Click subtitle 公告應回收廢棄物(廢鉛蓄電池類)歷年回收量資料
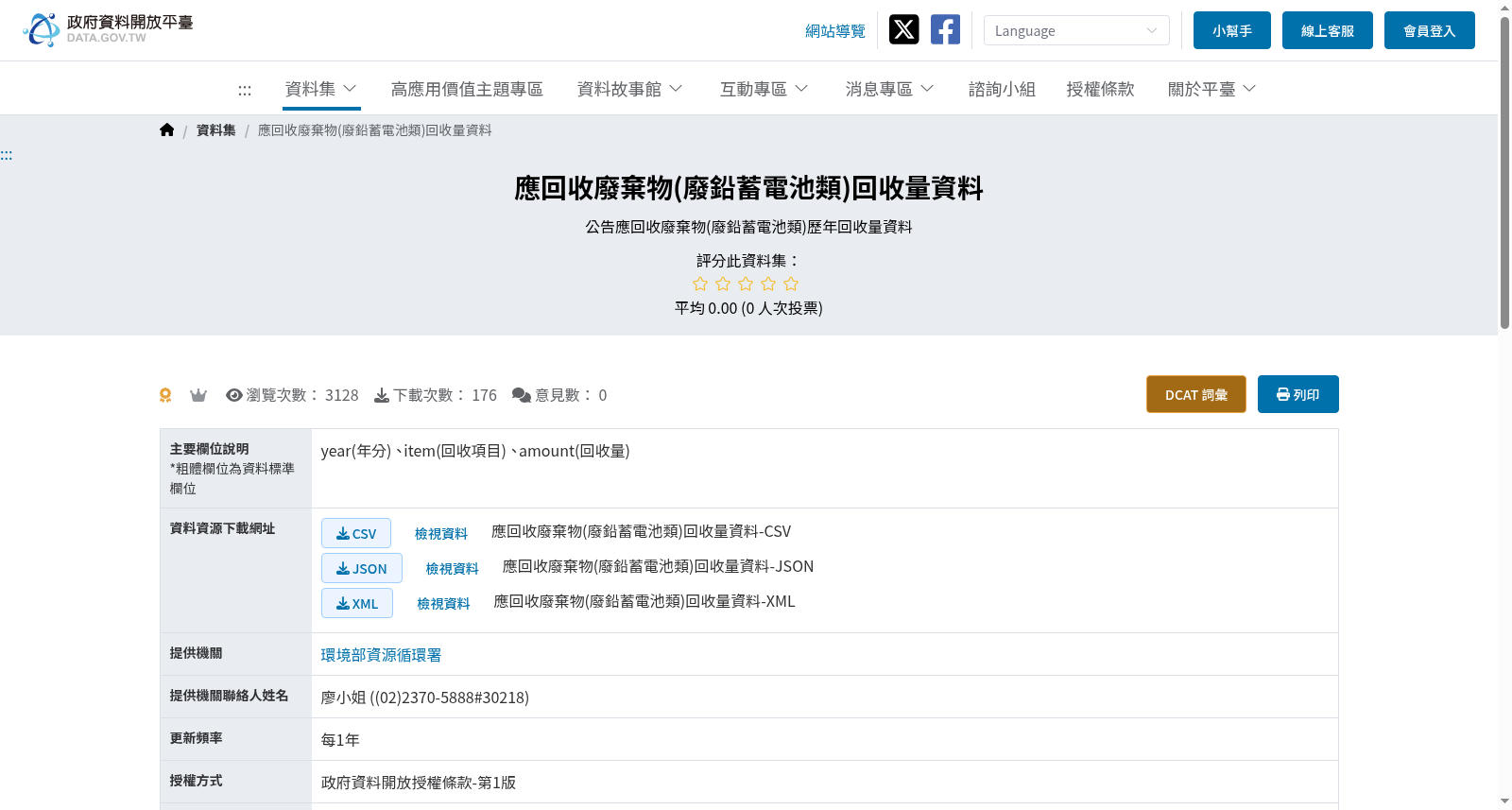The width and height of the screenshot is (1512, 810). click(x=748, y=227)
